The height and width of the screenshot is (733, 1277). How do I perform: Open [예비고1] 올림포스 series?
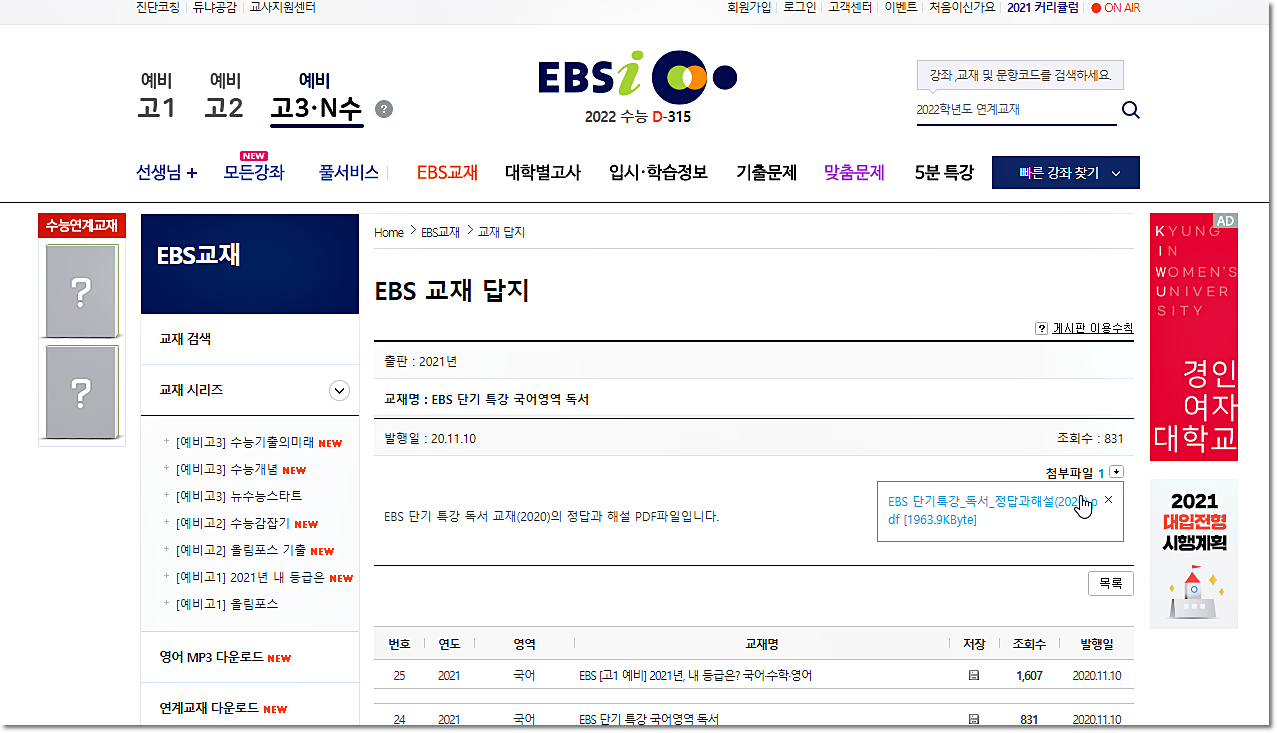(227, 604)
